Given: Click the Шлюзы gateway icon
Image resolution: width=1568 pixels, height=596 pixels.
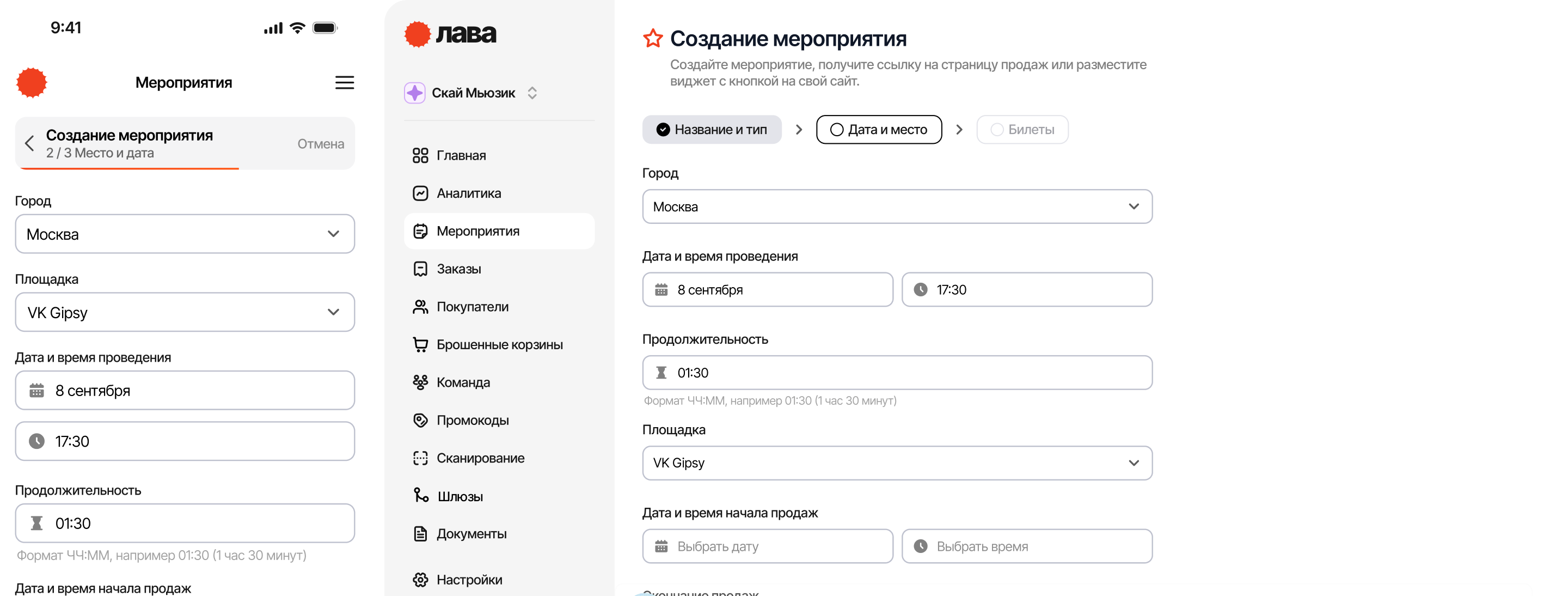Looking at the screenshot, I should coord(421,496).
